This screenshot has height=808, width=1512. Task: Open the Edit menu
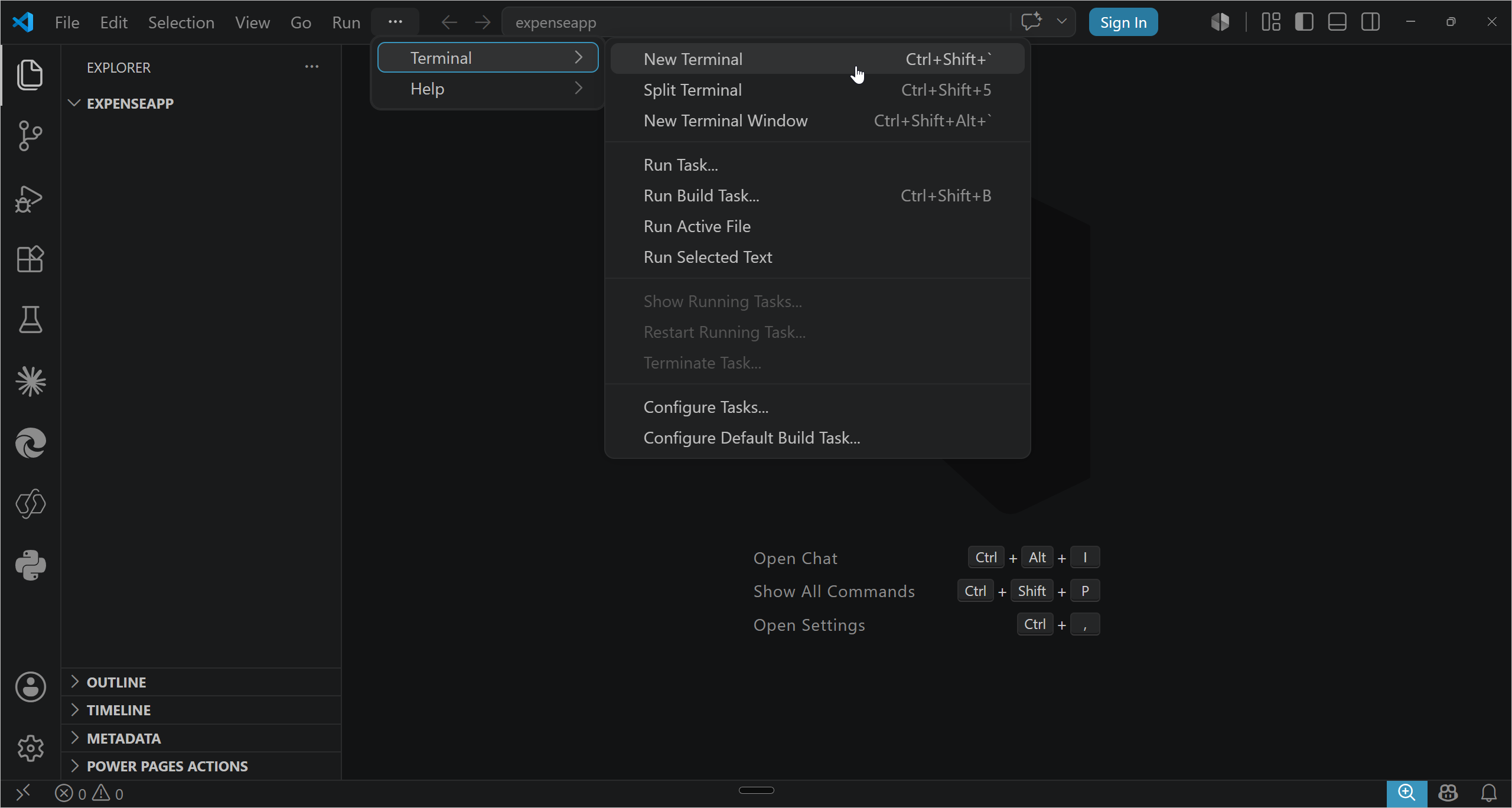point(114,22)
